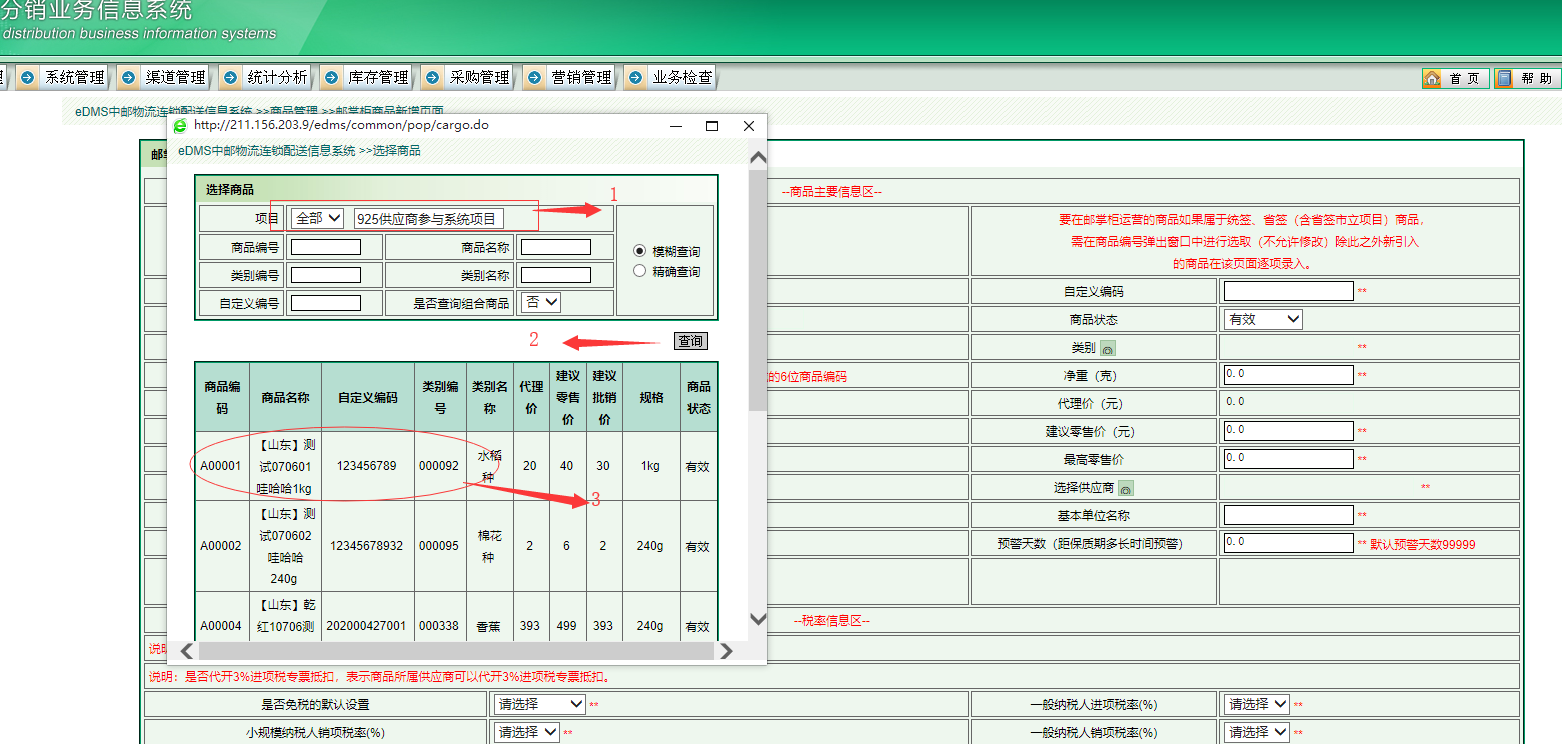Viewport: 1562px width, 744px height.
Task: Click the arrow icon beside 渠道管理
Action: point(129,77)
